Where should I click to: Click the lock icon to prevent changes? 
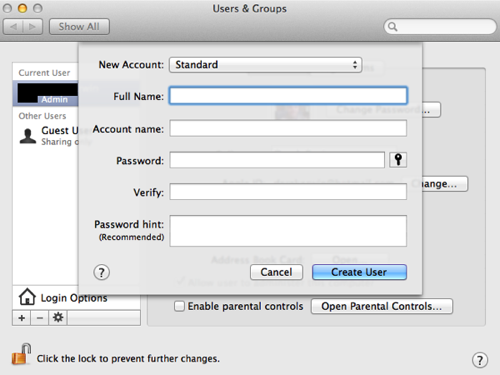[x=21, y=355]
